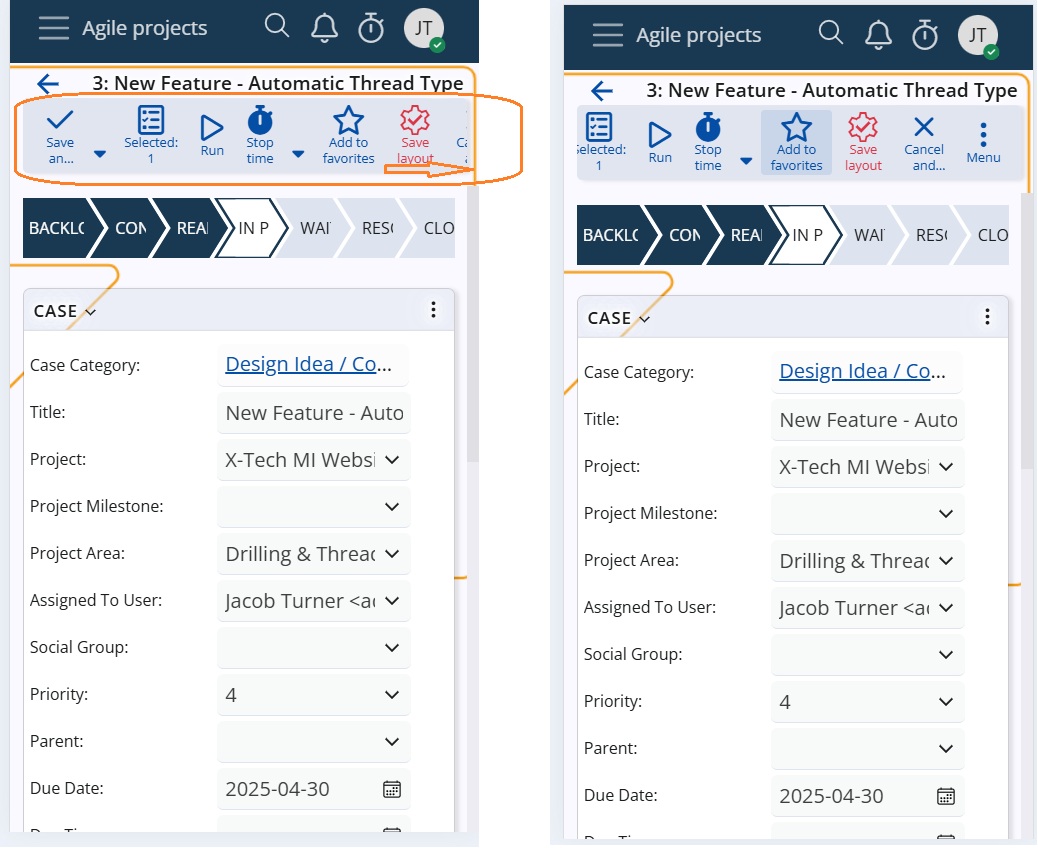Image resolution: width=1038 pixels, height=848 pixels.
Task: Click Due Date value in left screen
Action: [277, 789]
